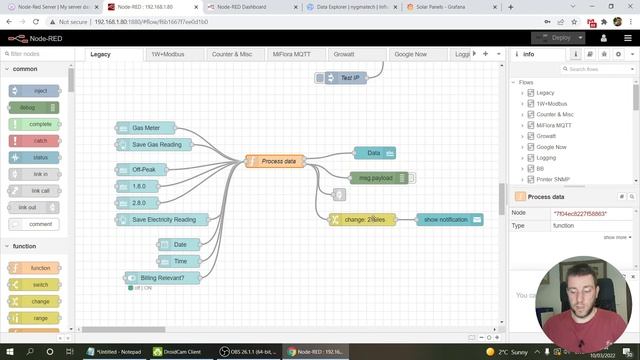The height and width of the screenshot is (360, 640).
Task: Select the function node in palette
Action: pos(34,268)
